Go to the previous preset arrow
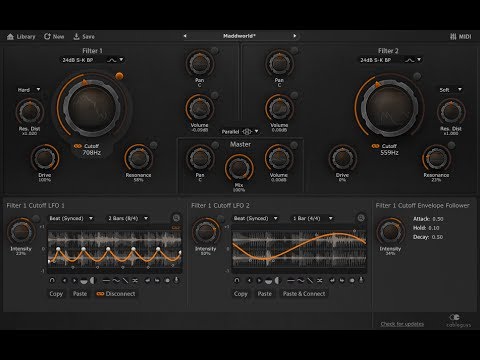 185,36
